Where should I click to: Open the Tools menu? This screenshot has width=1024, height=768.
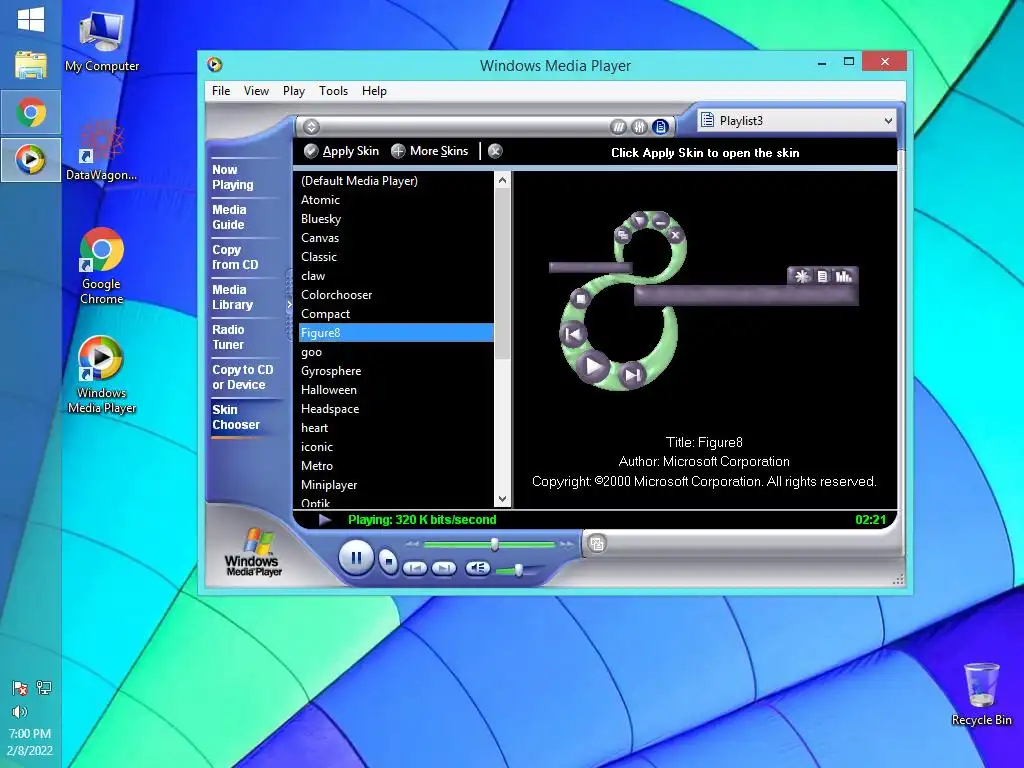[333, 91]
